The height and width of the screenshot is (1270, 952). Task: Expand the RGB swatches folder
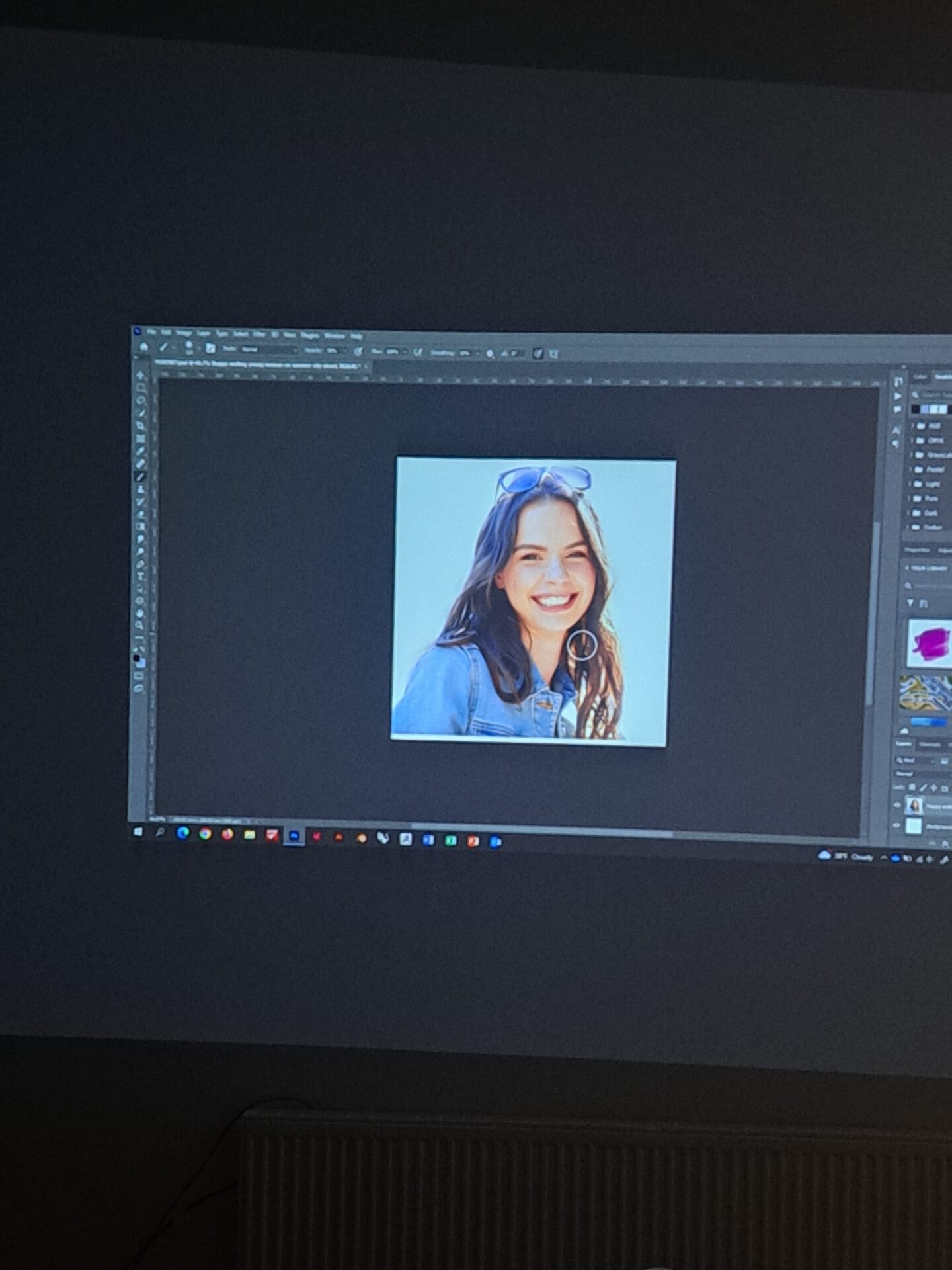coord(912,426)
